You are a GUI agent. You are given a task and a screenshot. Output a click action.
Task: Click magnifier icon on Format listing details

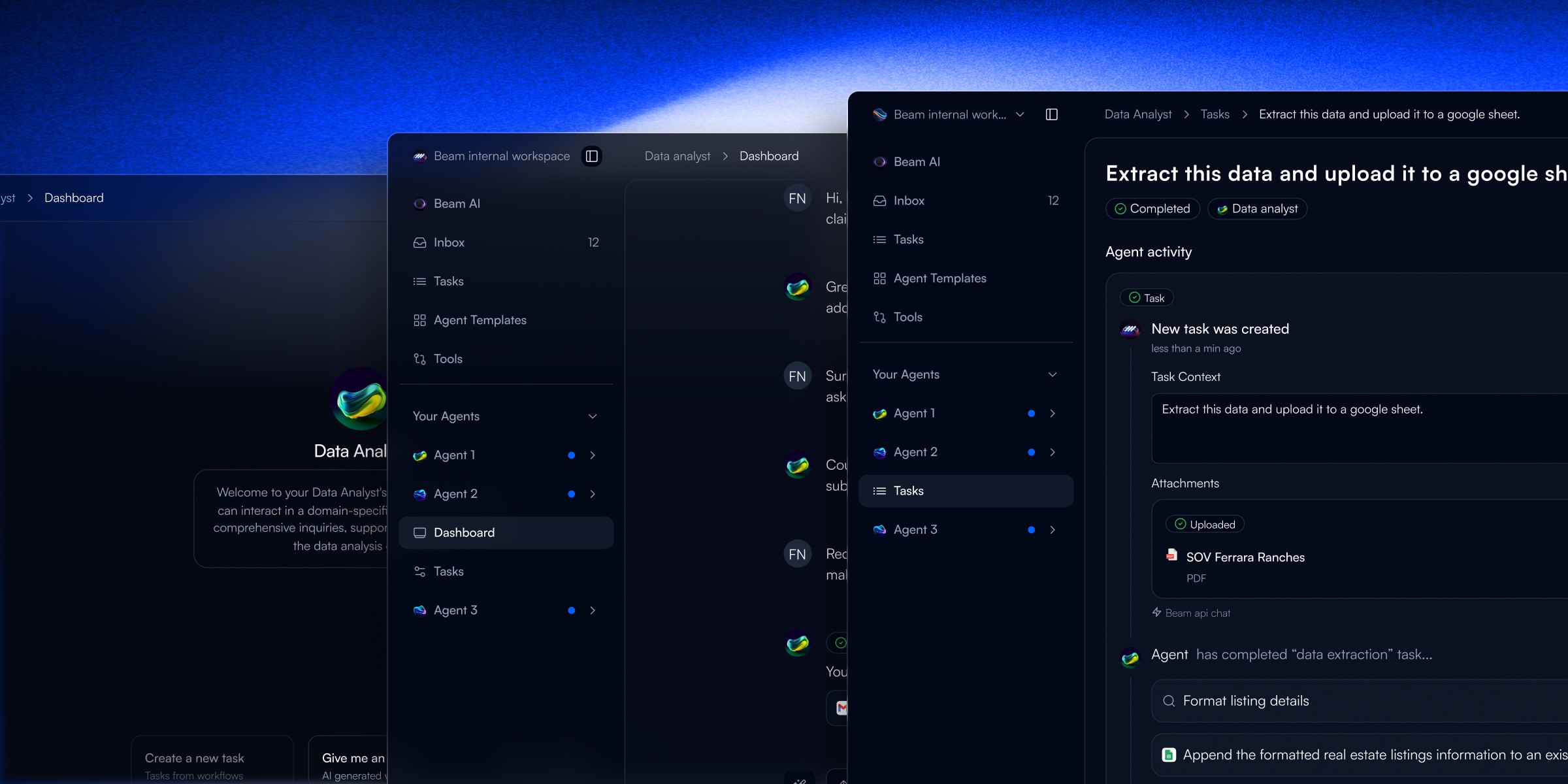click(x=1169, y=701)
